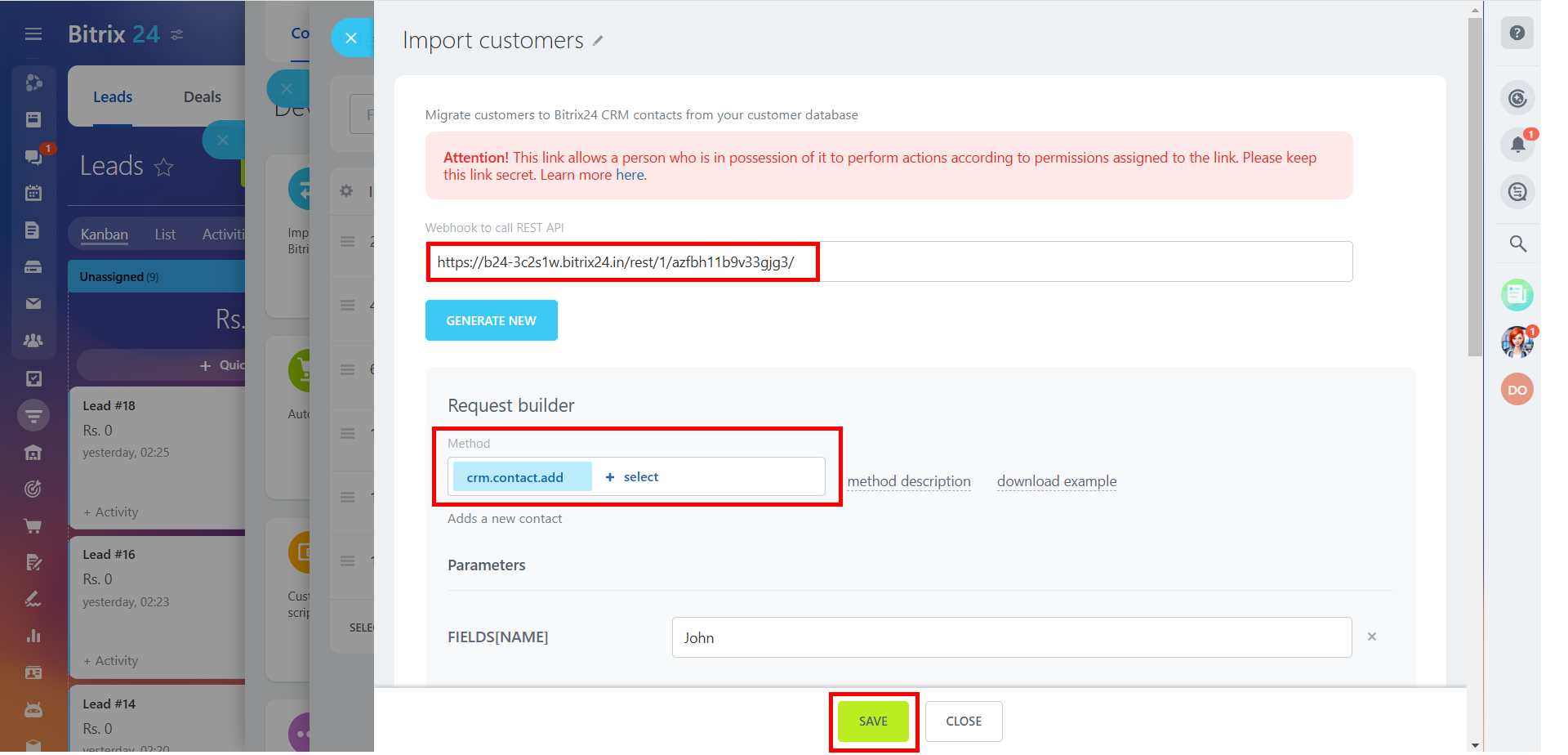Image resolution: width=1568 pixels, height=755 pixels.
Task: Open Lead #18 card
Action: tap(157, 458)
